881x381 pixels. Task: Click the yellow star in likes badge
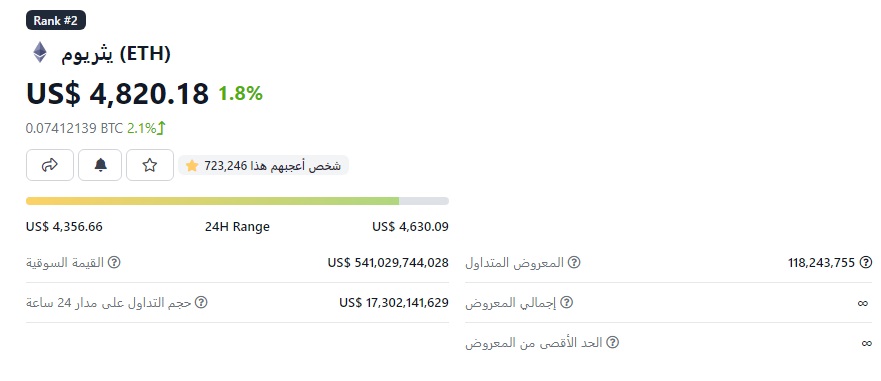click(x=192, y=166)
